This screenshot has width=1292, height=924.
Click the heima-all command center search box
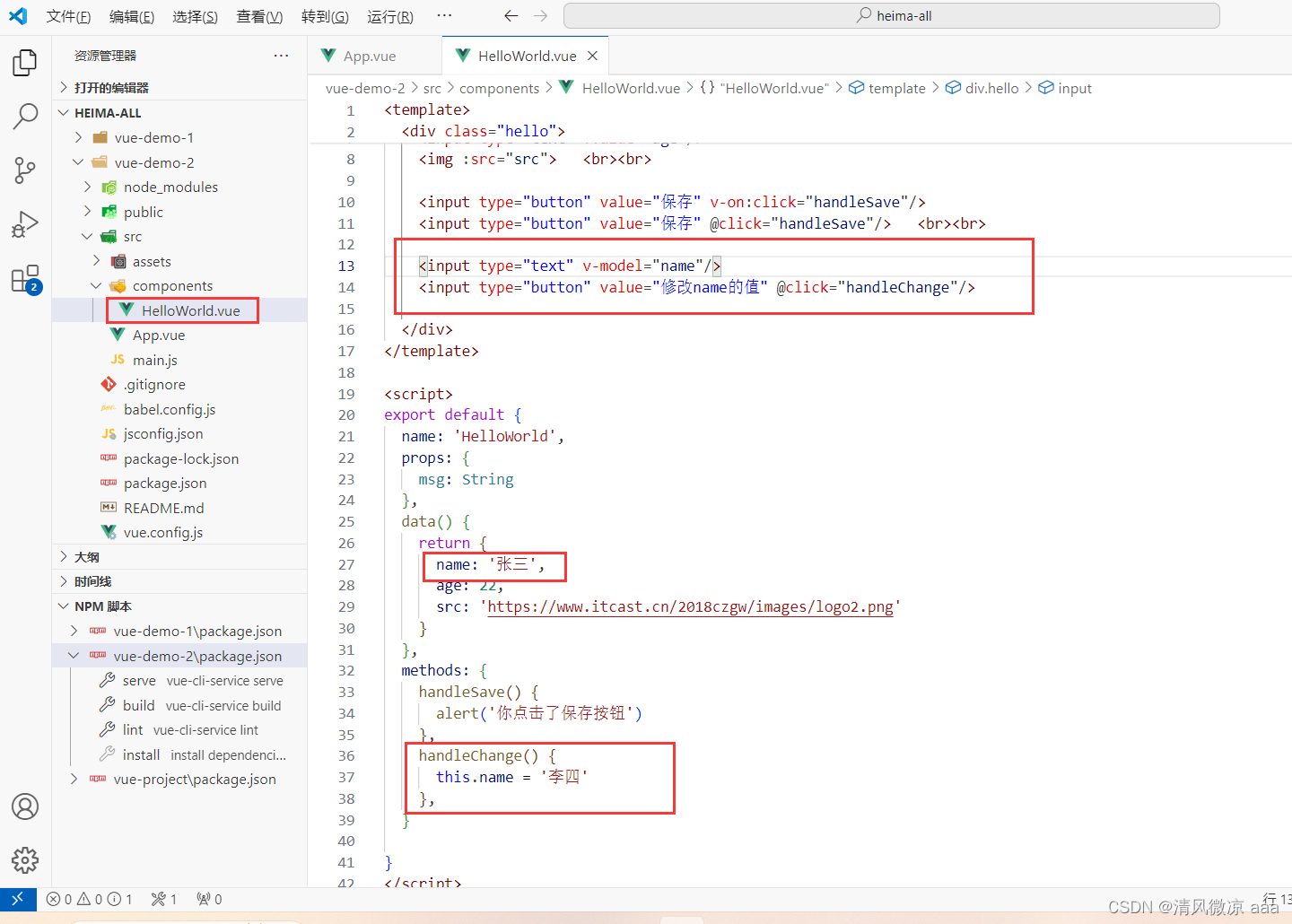point(892,16)
